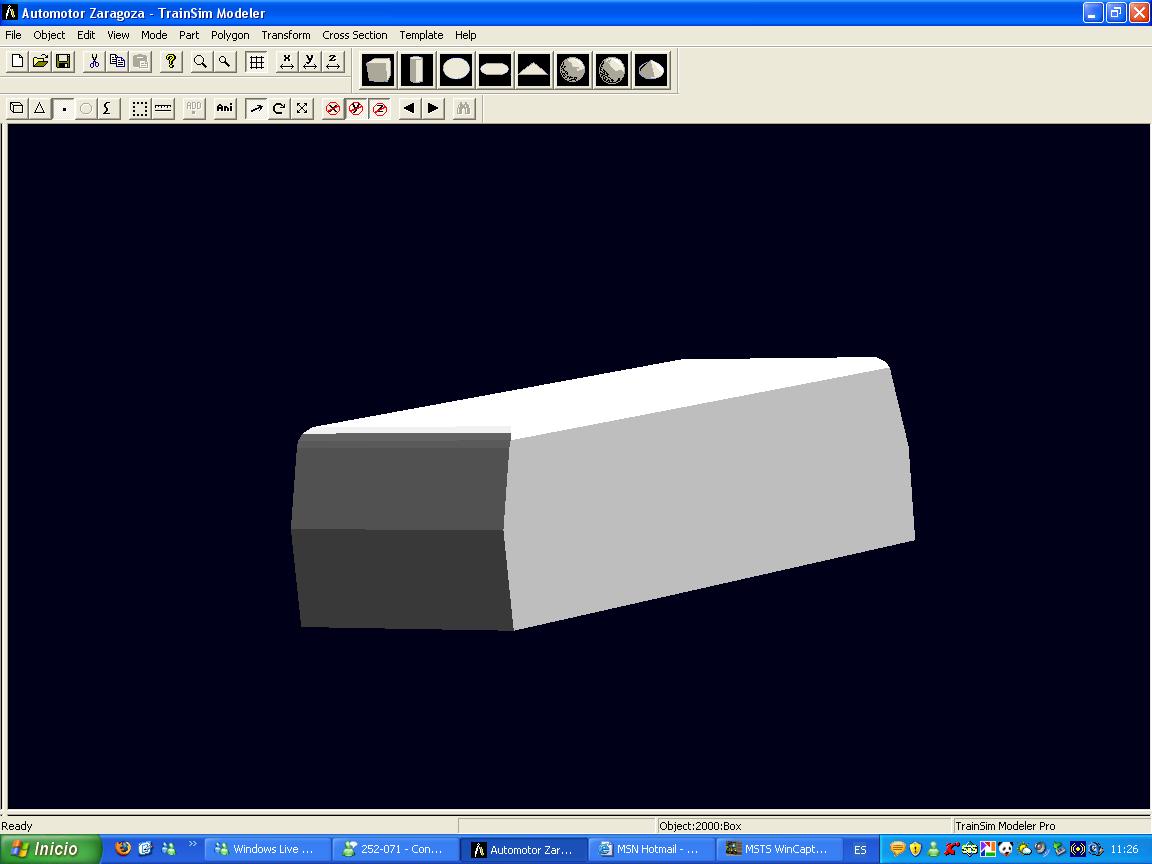
Task: Toggle the red Z axis lock
Action: pos(380,108)
